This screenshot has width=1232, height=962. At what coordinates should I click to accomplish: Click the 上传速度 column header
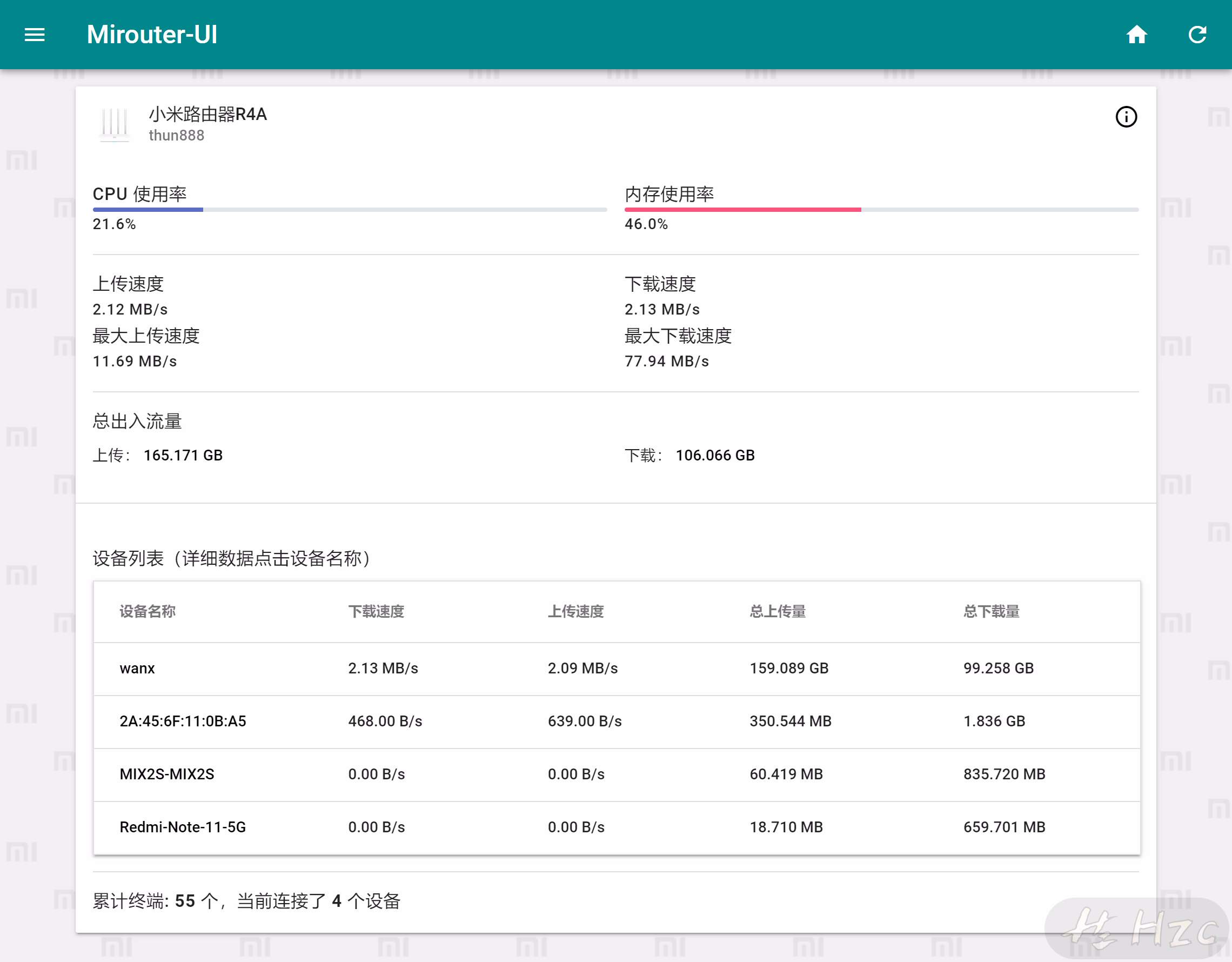coord(576,612)
